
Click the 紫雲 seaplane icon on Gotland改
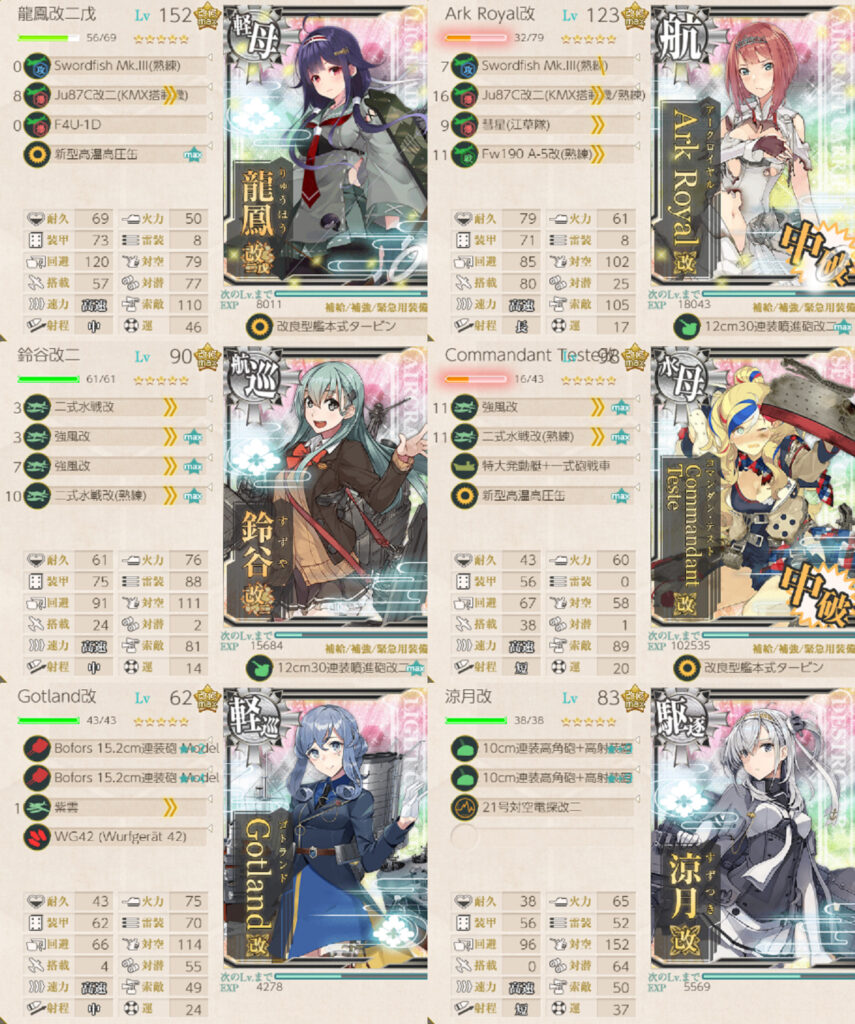coord(37,807)
